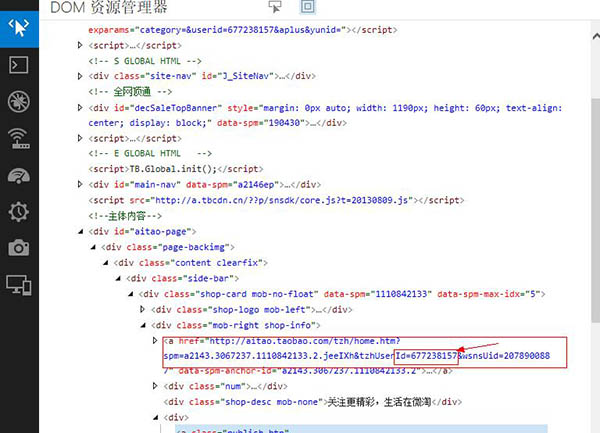Open the Console tool in the sidebar
The width and height of the screenshot is (600, 433).
point(18,65)
